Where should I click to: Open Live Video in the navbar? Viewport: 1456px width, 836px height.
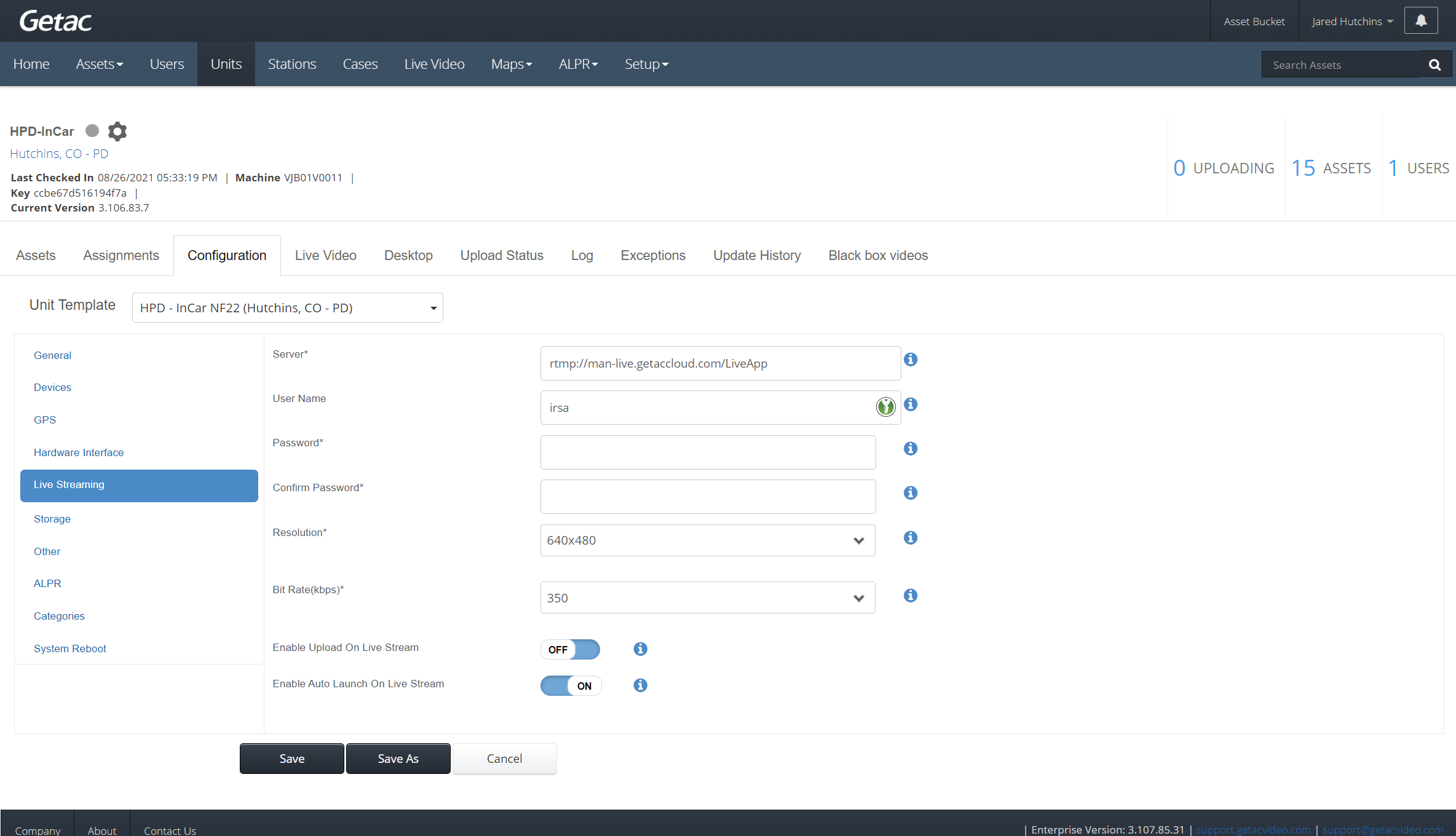434,64
